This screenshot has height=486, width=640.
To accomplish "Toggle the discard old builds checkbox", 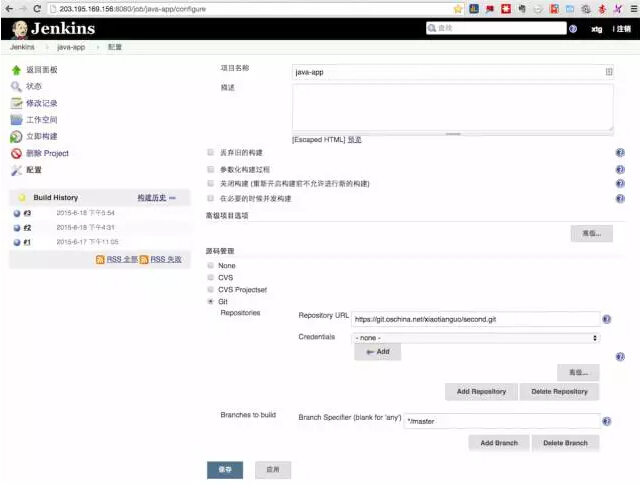I will 211,152.
